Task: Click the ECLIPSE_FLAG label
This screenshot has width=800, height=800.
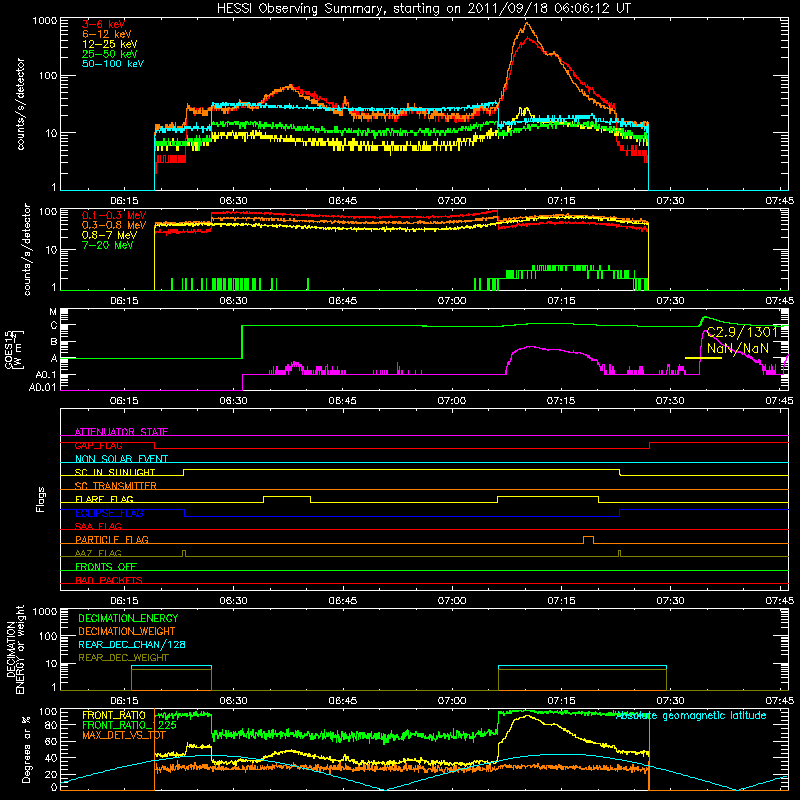Action: point(109,513)
